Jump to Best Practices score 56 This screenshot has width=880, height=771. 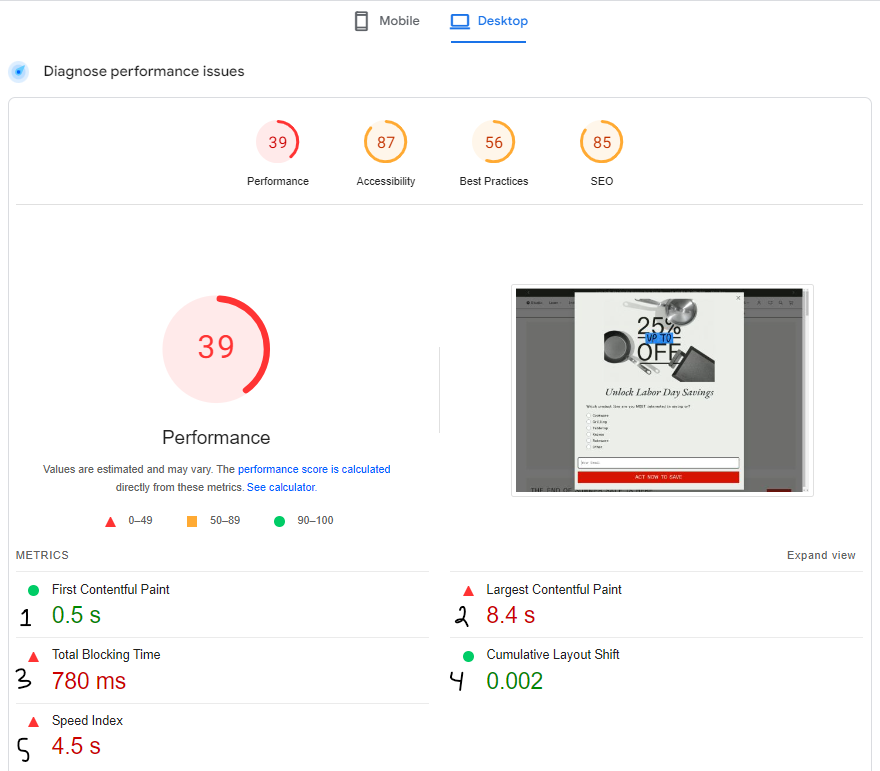pos(494,153)
